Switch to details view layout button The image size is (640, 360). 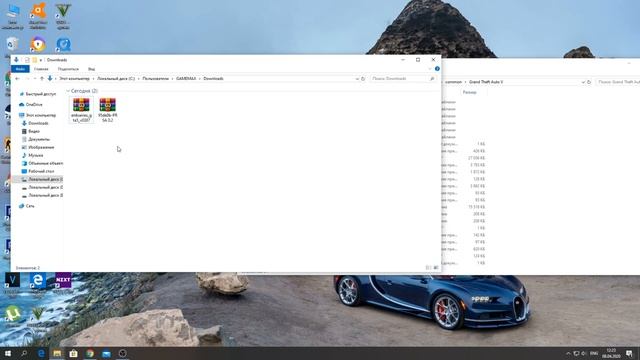click(428, 268)
